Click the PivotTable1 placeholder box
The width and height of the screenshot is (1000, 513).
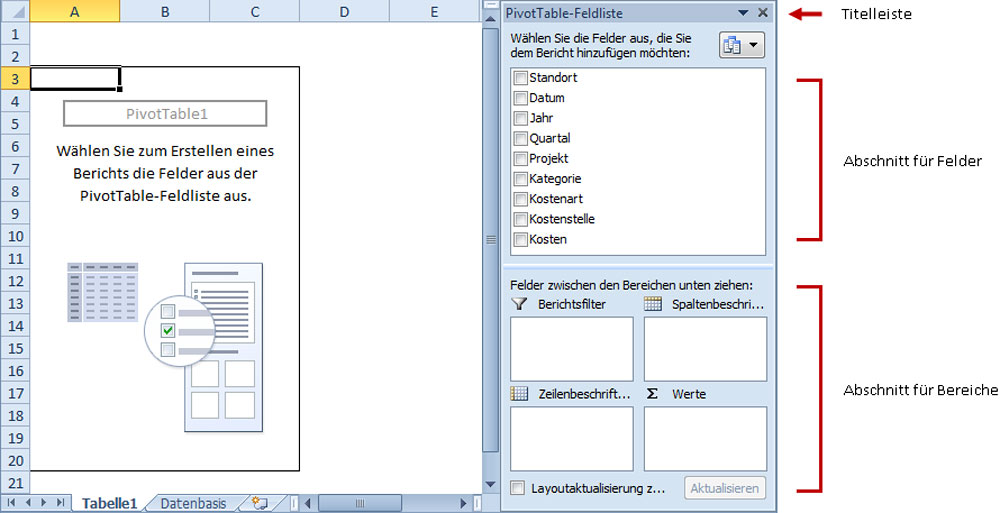pyautogui.click(x=166, y=114)
